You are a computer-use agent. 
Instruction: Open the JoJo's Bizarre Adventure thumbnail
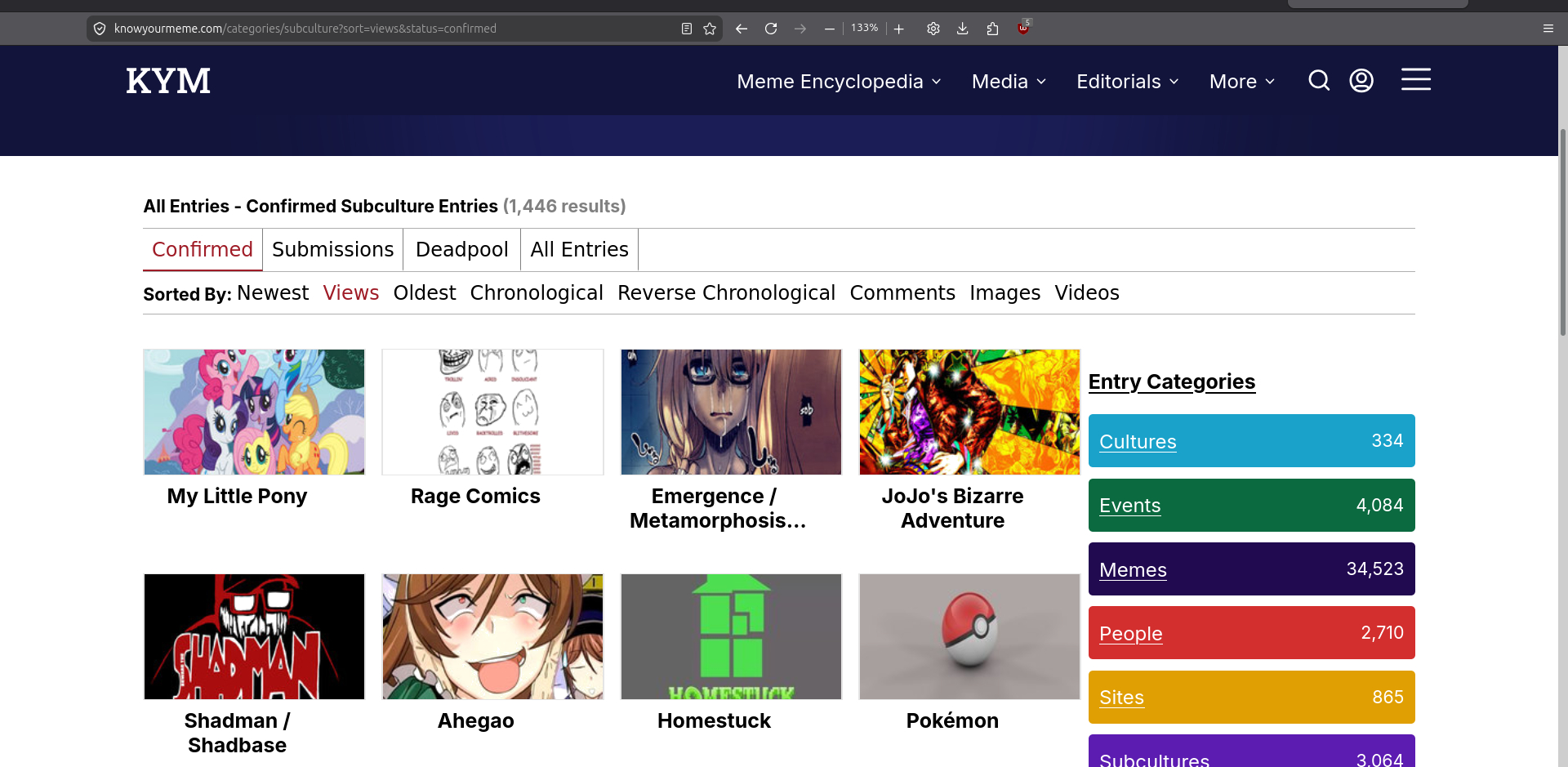pos(969,412)
